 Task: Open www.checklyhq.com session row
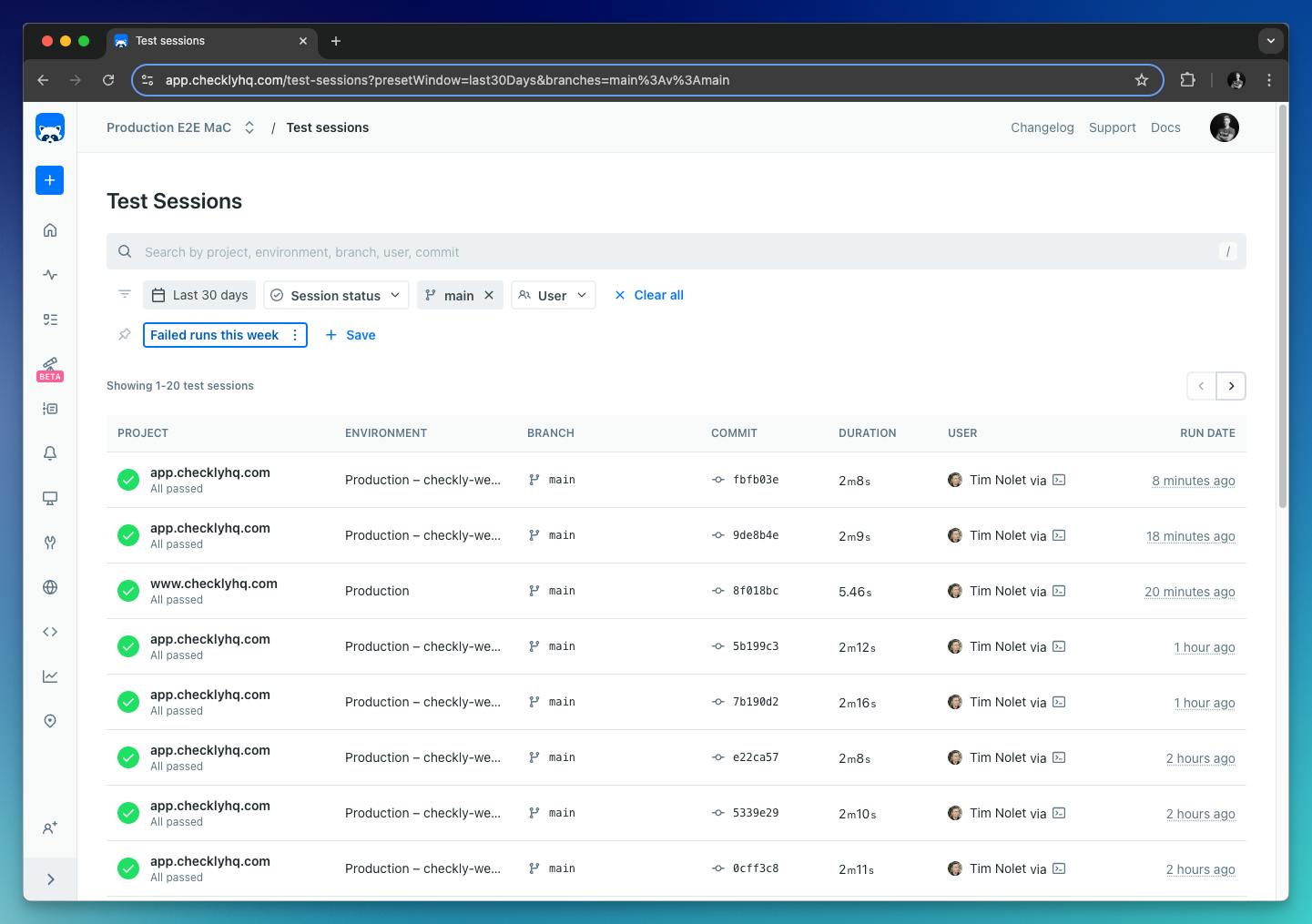point(676,591)
